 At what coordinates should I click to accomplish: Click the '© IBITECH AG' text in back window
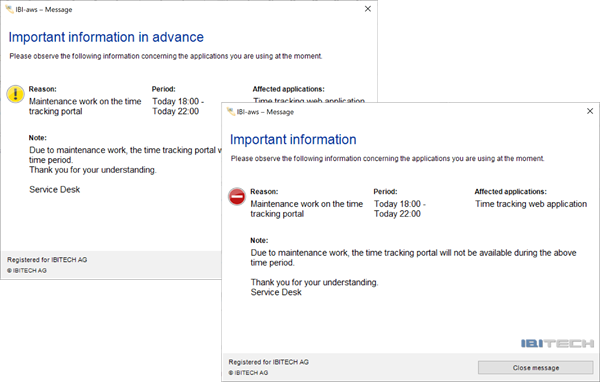tap(26, 270)
